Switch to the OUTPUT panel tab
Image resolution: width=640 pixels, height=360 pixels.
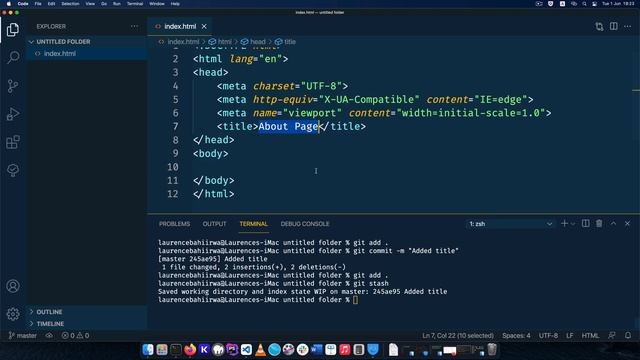pos(214,224)
